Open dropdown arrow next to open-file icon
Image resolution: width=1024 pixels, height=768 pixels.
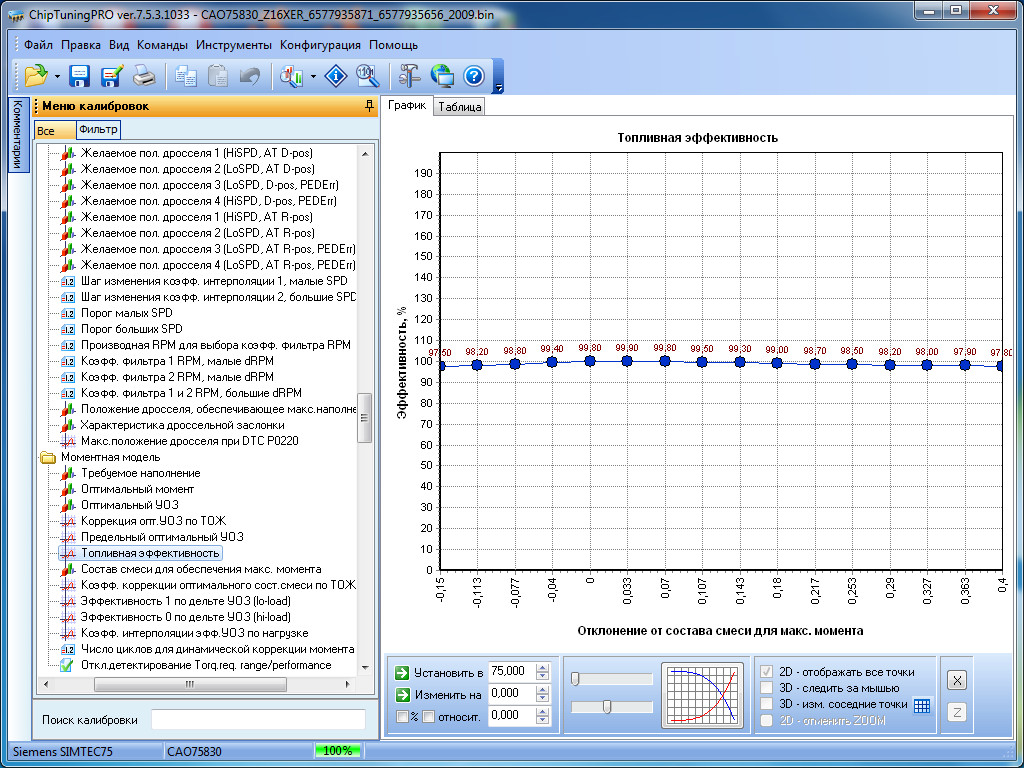click(58, 76)
